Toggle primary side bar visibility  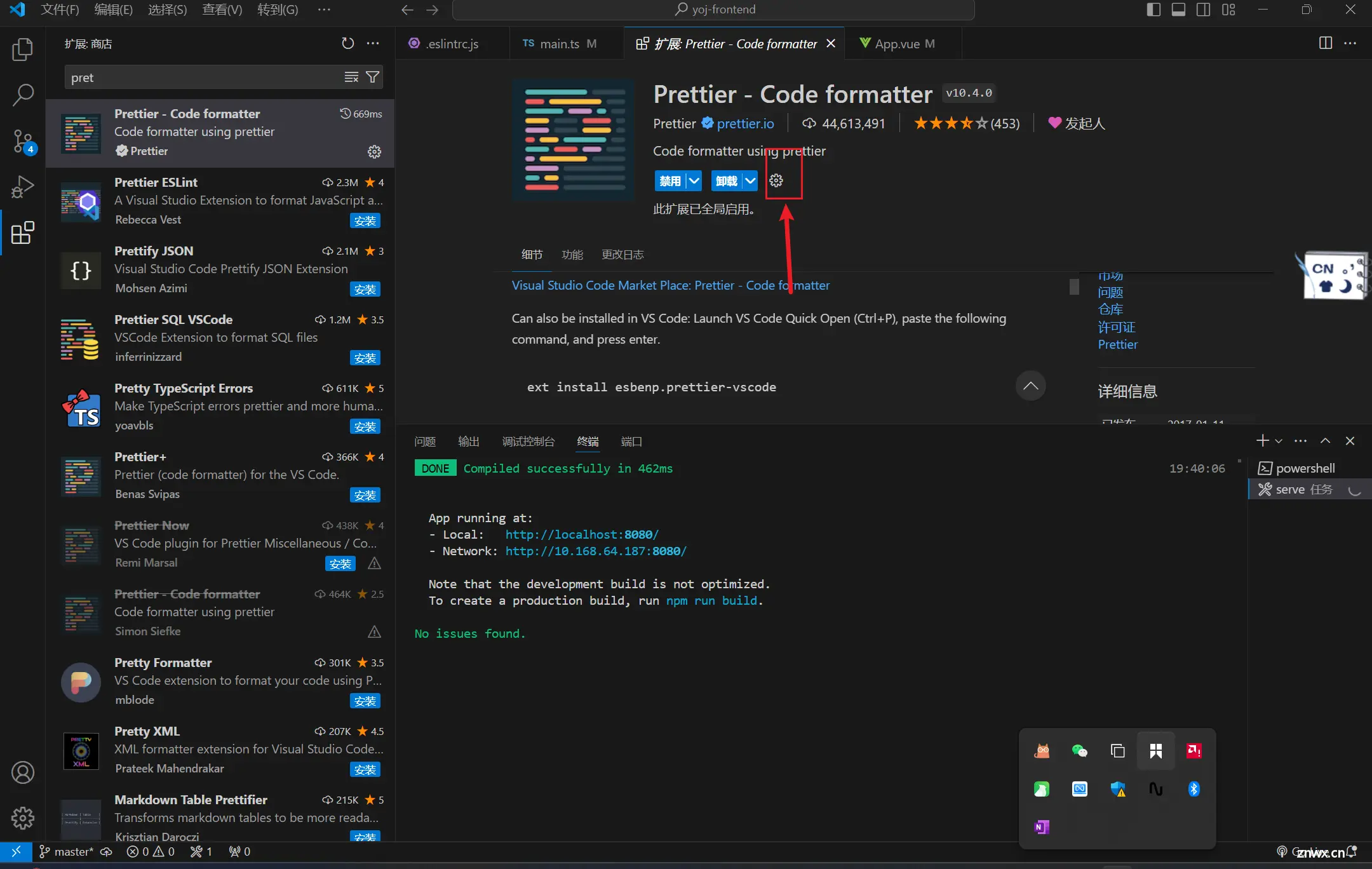(x=1154, y=10)
